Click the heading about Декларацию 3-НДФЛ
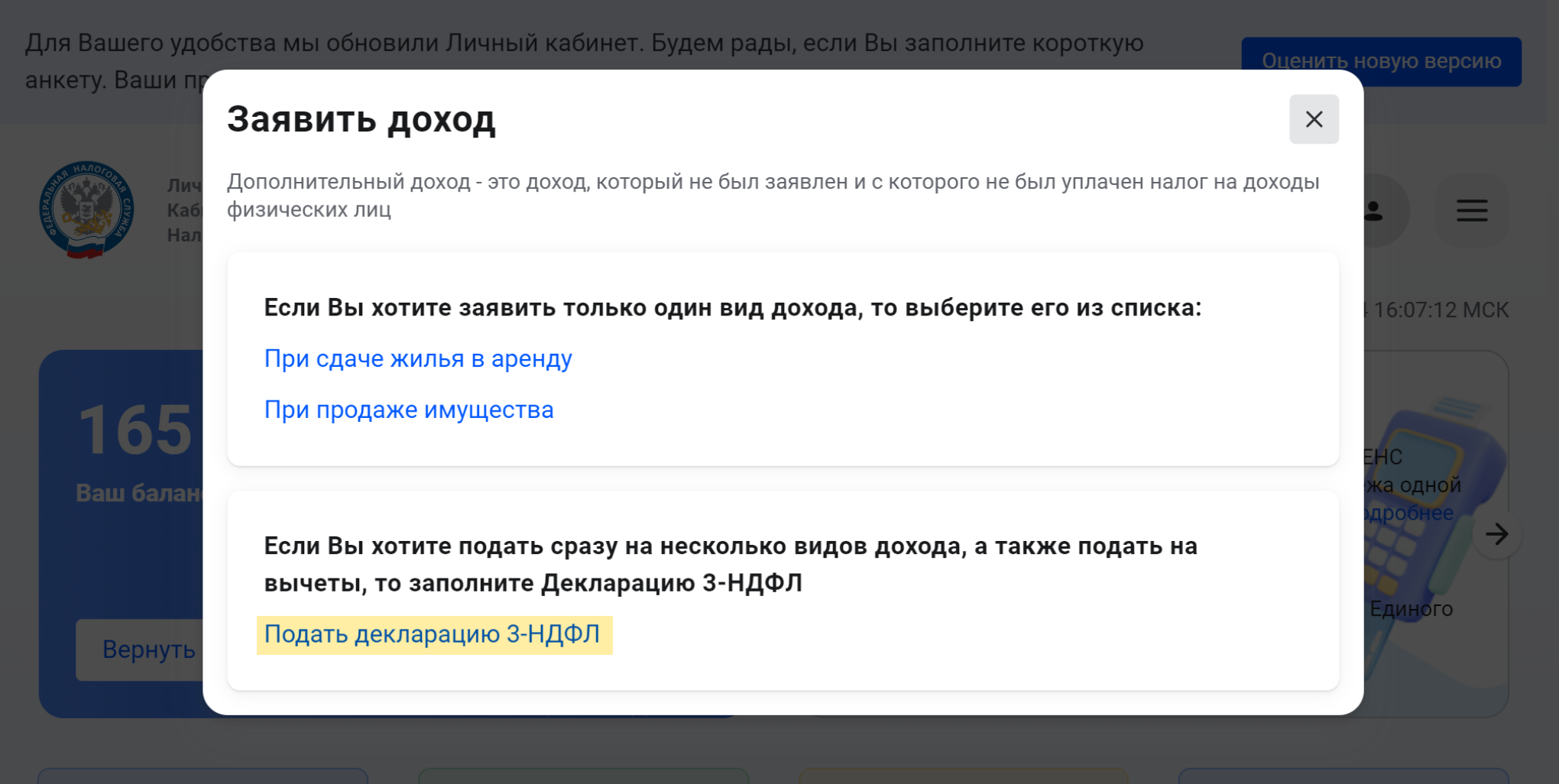This screenshot has width=1559, height=784. [731, 565]
